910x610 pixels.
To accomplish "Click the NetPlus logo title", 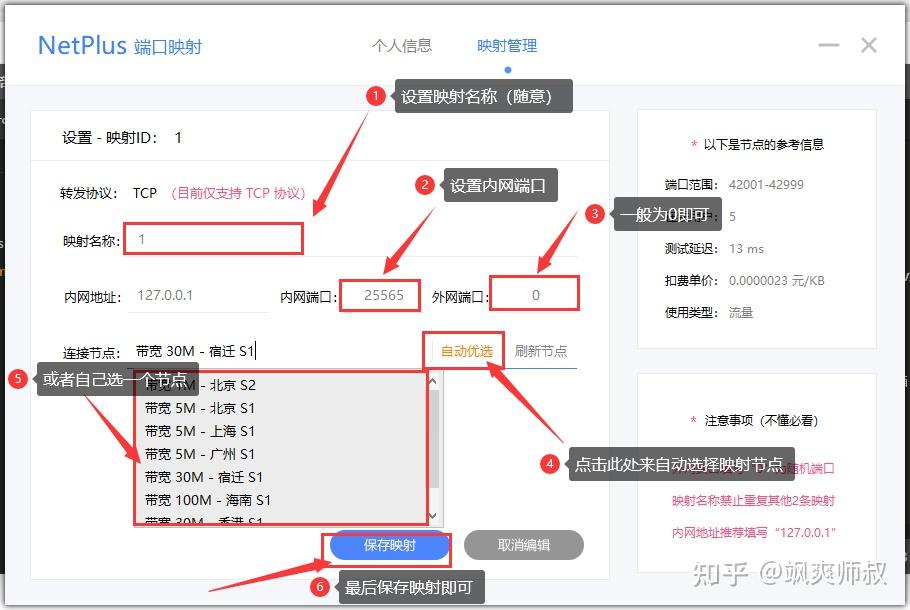I will 80,44.
